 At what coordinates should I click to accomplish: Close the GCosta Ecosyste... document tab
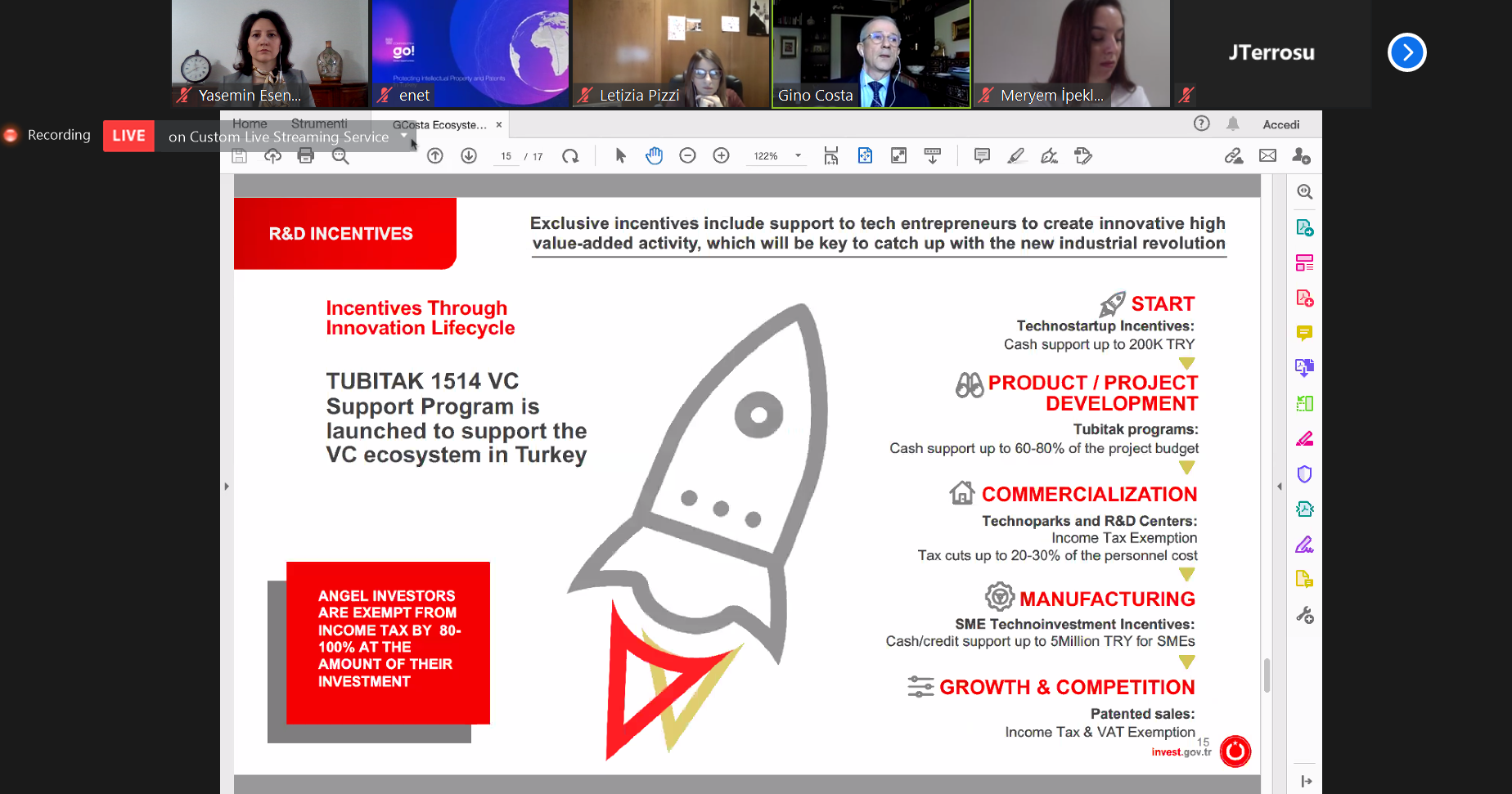[x=499, y=125]
